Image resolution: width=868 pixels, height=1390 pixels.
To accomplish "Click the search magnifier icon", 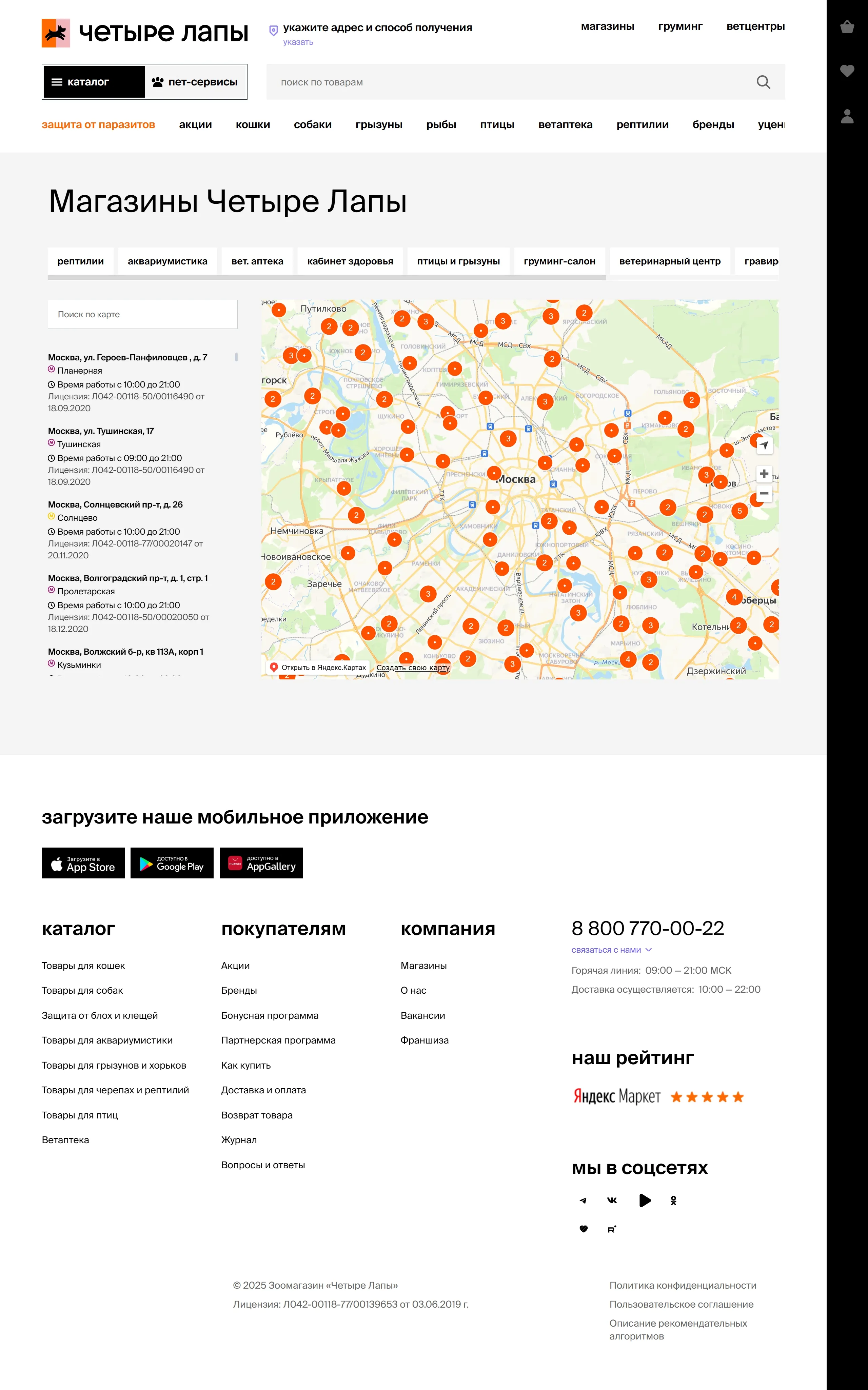I will tap(763, 82).
